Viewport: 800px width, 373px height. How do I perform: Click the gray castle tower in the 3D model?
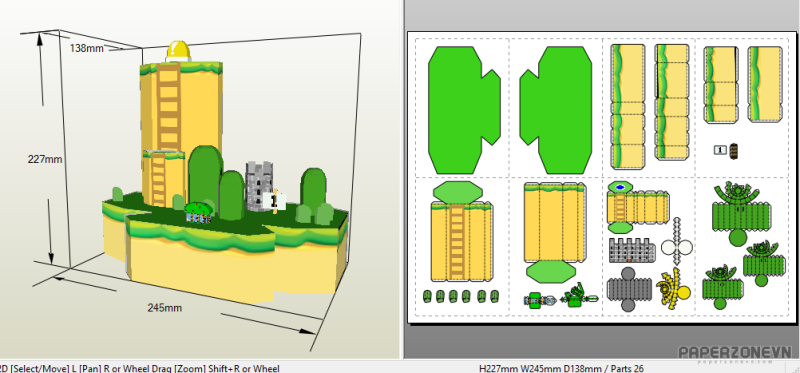pyautogui.click(x=259, y=186)
